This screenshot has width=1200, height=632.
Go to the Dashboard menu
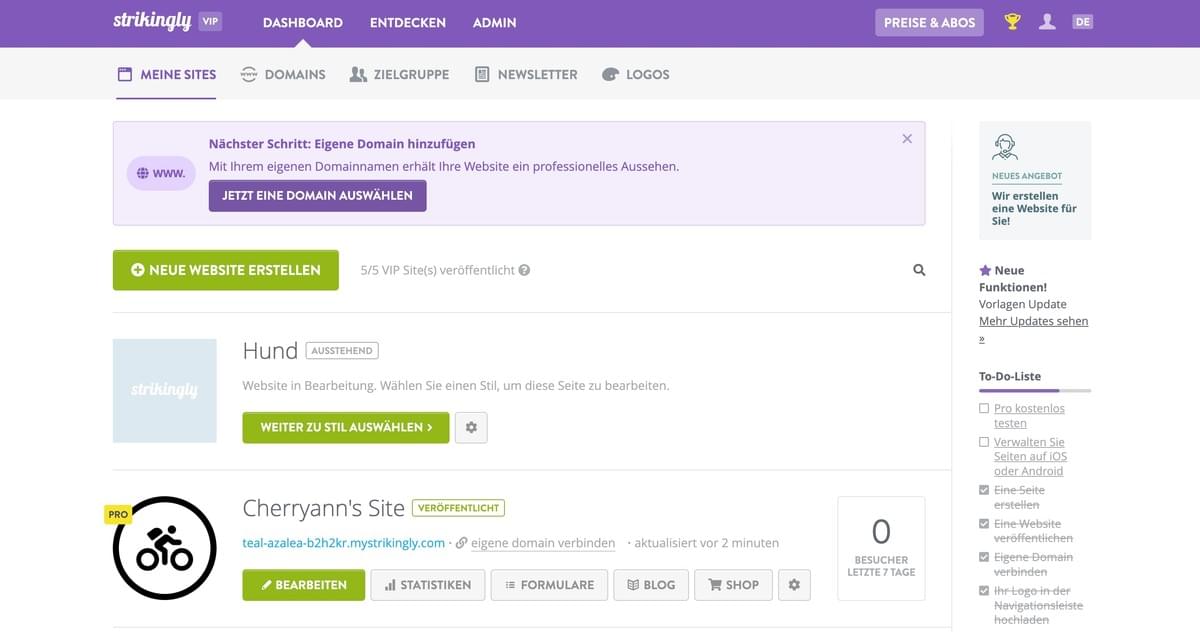pos(303,22)
